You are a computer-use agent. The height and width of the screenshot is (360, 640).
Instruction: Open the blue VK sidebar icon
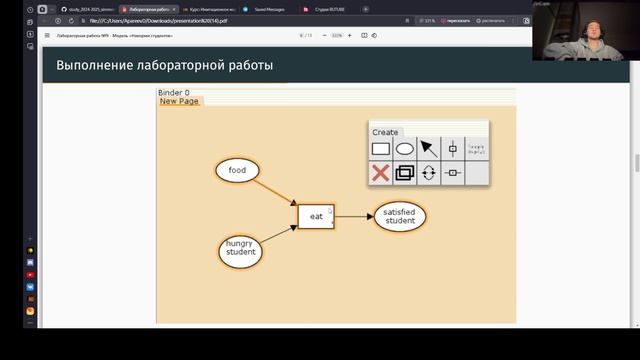(x=30, y=287)
